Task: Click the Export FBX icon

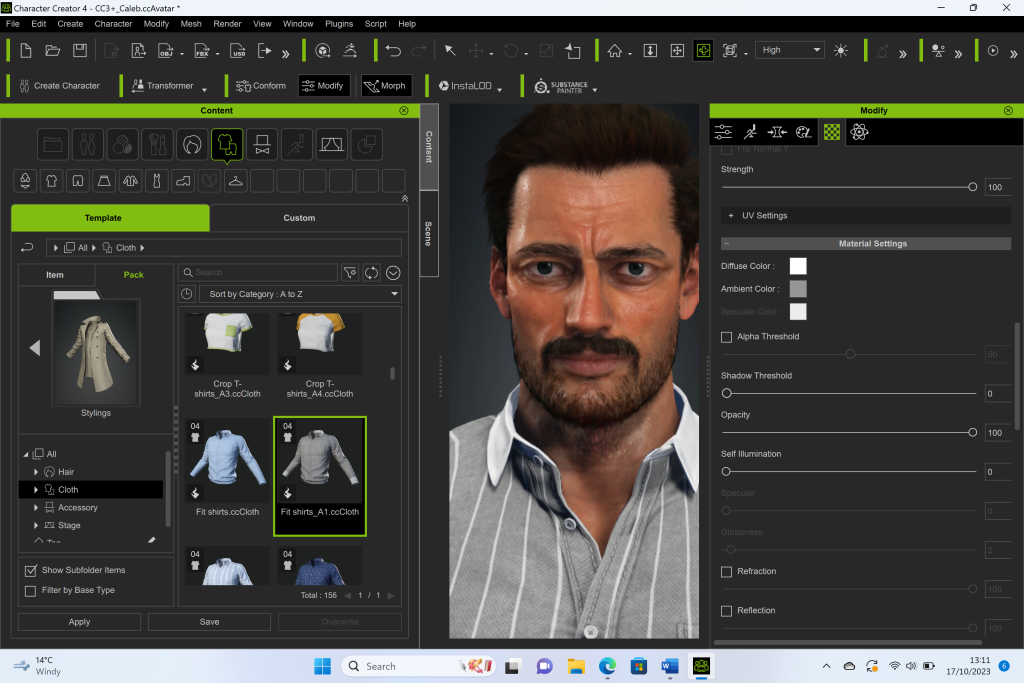Action: pos(202,50)
